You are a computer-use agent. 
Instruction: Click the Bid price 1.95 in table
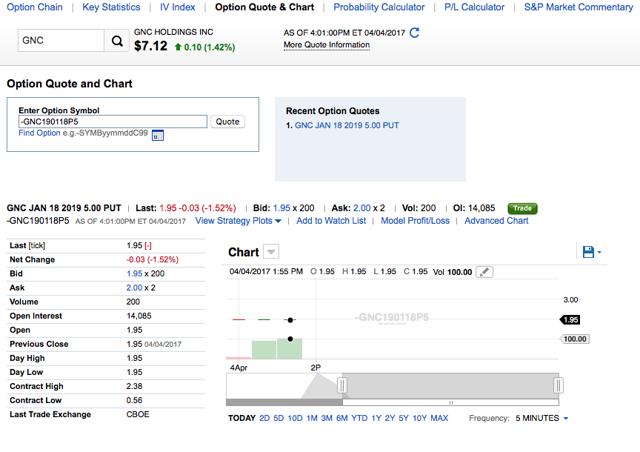pos(134,274)
